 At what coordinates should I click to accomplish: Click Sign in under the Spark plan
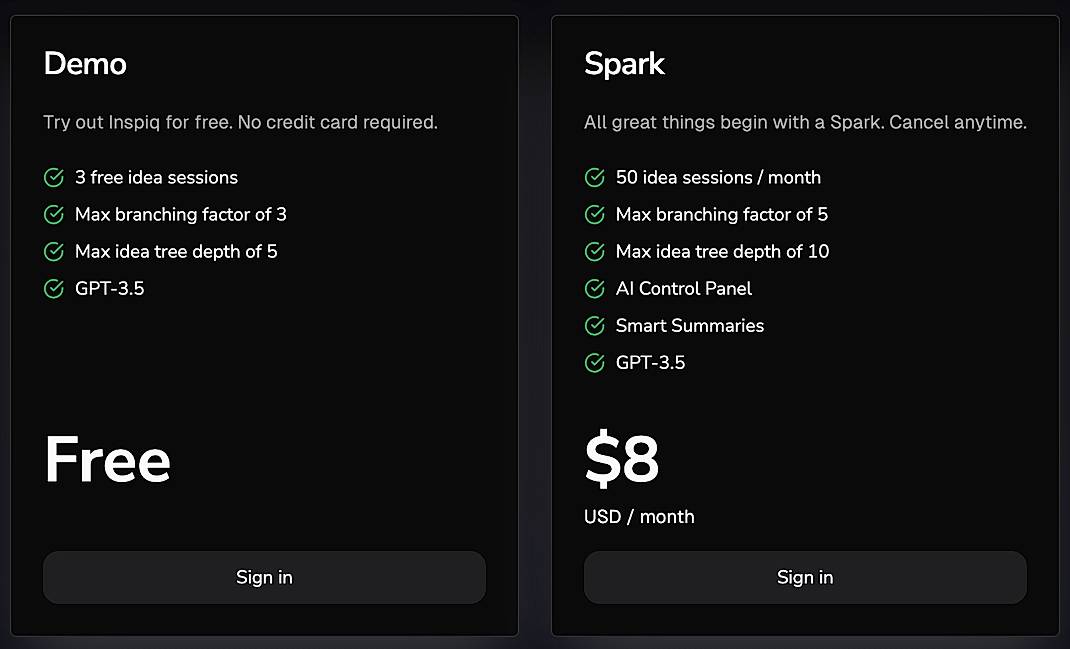(805, 577)
